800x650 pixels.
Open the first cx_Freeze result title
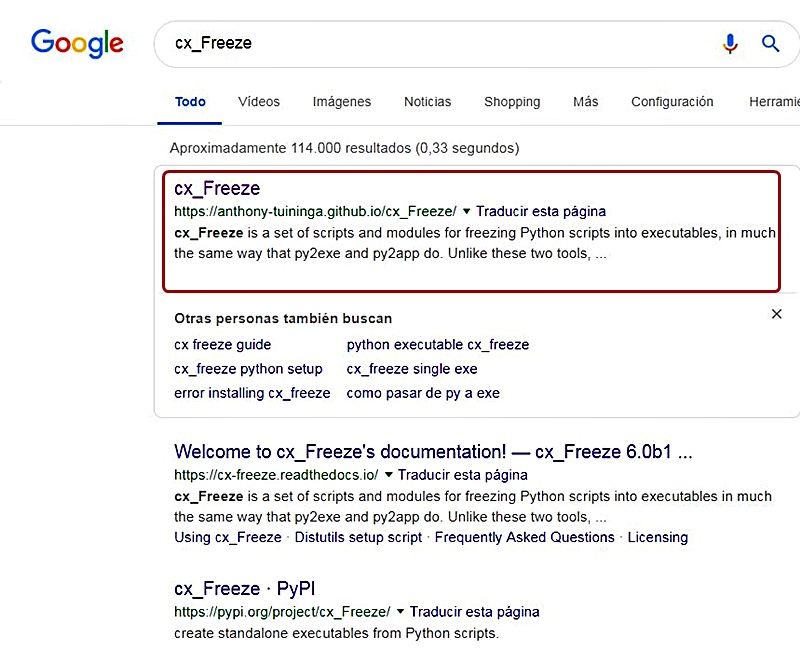217,188
